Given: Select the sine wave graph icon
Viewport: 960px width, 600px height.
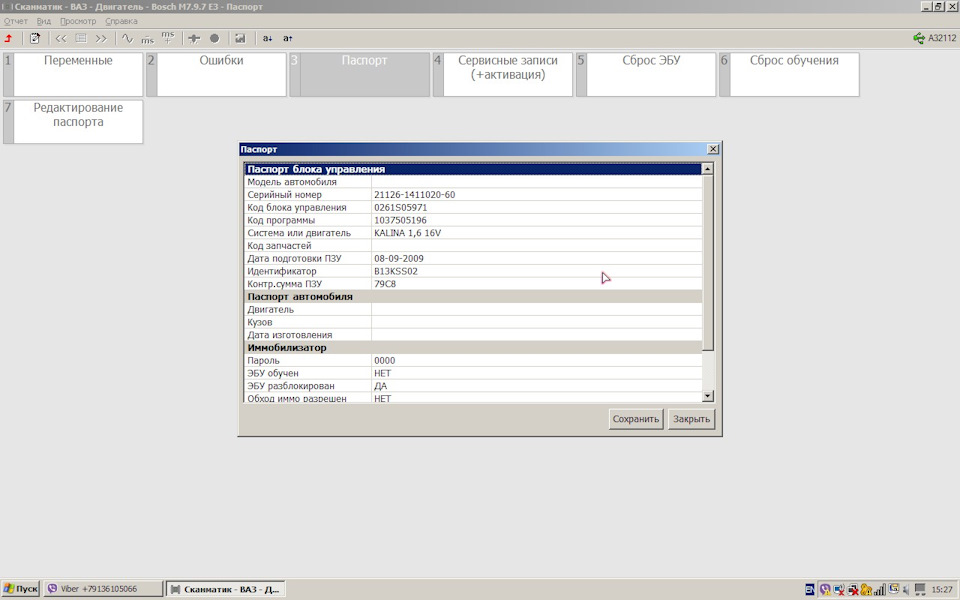Looking at the screenshot, I should (127, 38).
